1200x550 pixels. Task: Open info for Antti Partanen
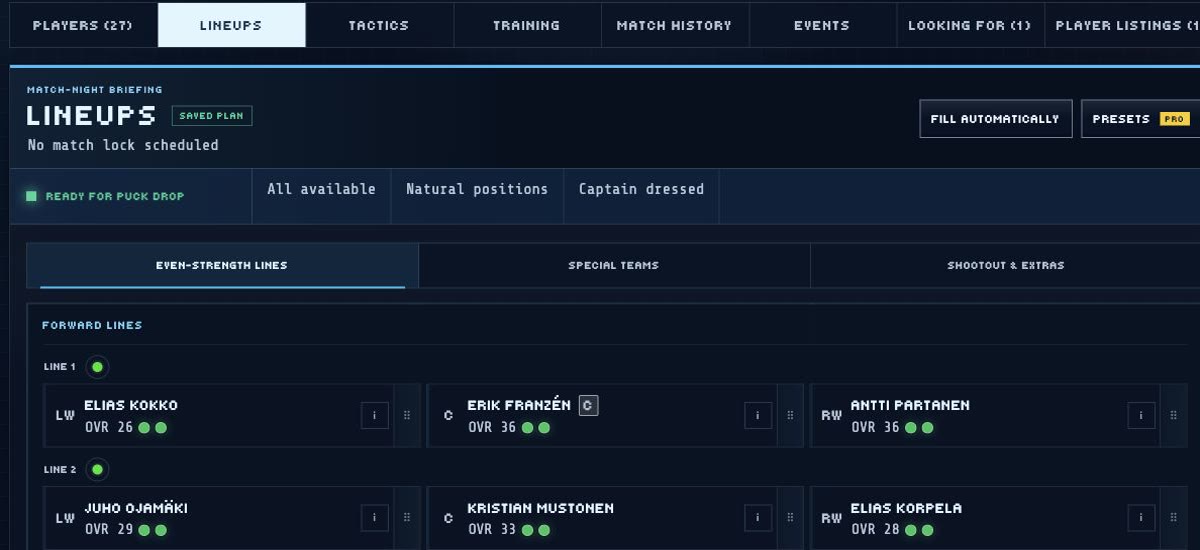click(1141, 416)
